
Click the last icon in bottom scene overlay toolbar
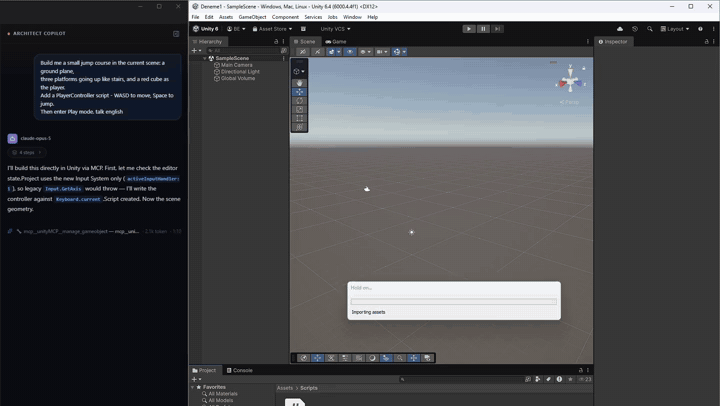(x=428, y=358)
